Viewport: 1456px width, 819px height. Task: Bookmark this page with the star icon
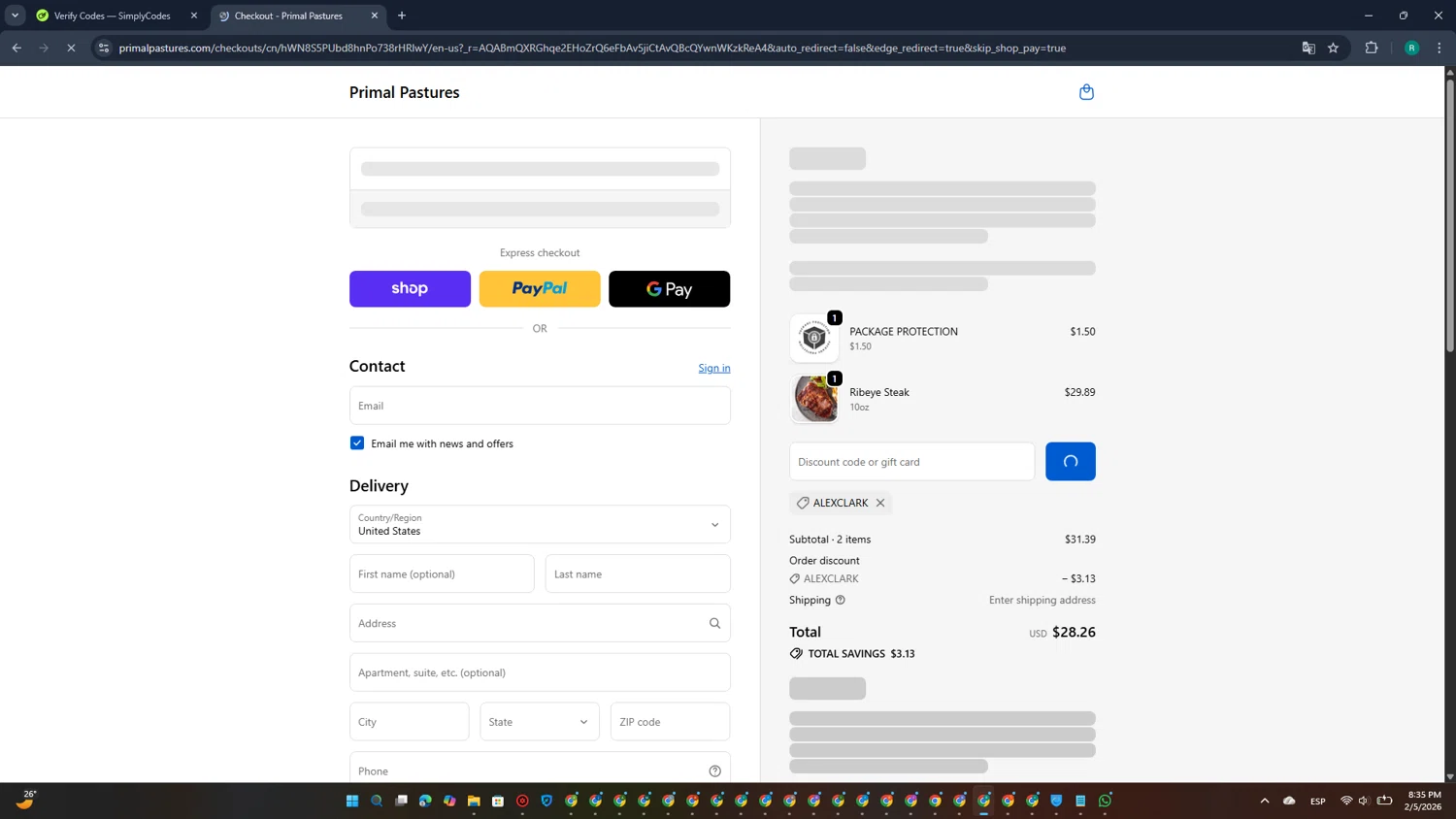tap(1333, 48)
